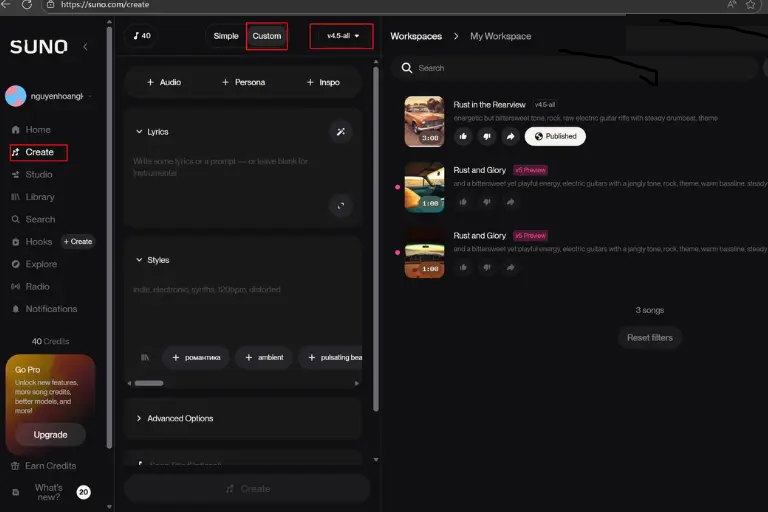Open the Hooks sidebar item
The width and height of the screenshot is (768, 512).
(x=32, y=242)
